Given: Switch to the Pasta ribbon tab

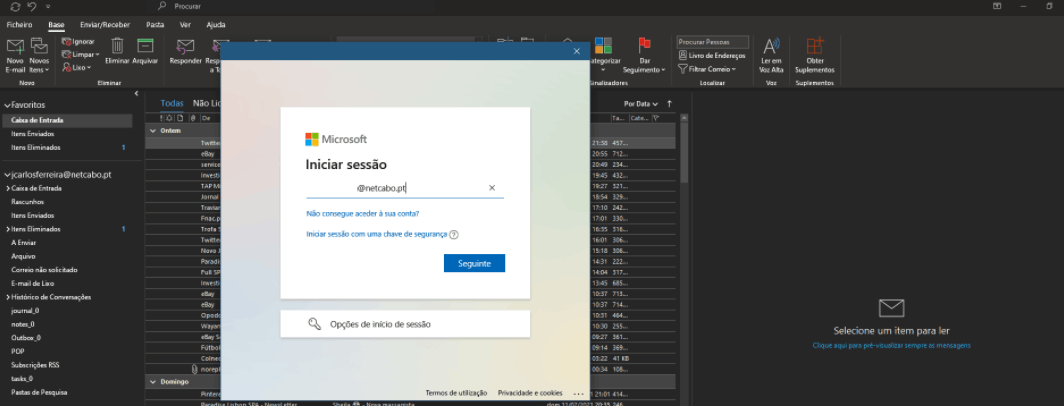Looking at the screenshot, I should click(x=155, y=24).
